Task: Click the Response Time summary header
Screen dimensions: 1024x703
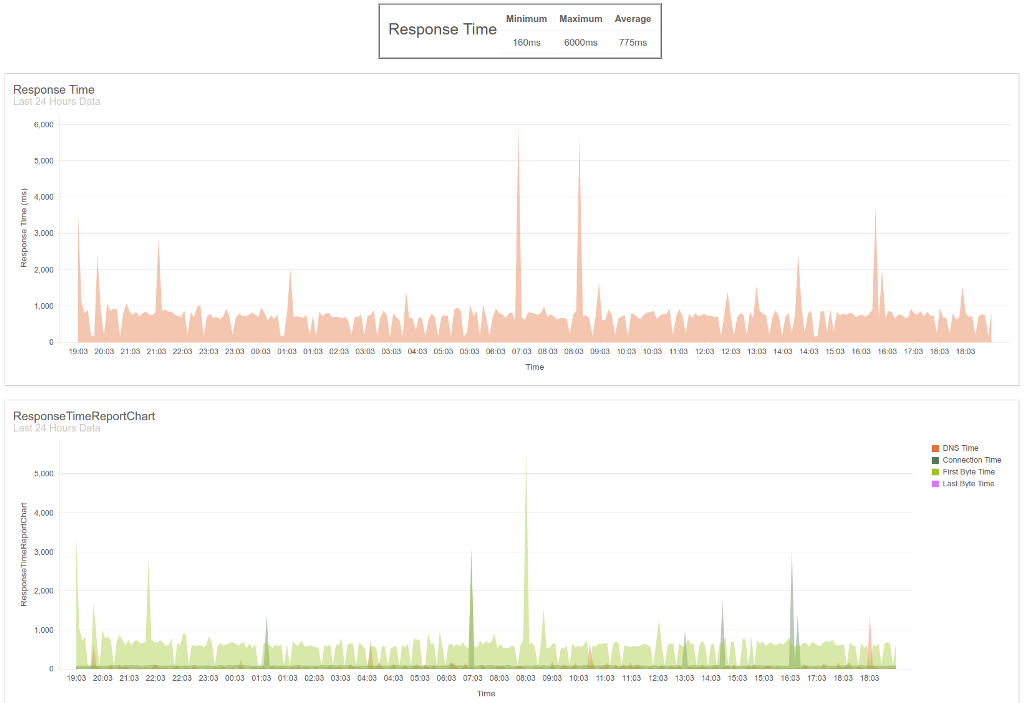Action: coord(443,29)
